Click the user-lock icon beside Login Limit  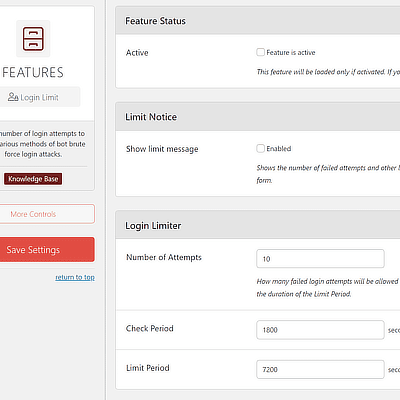pos(13,97)
